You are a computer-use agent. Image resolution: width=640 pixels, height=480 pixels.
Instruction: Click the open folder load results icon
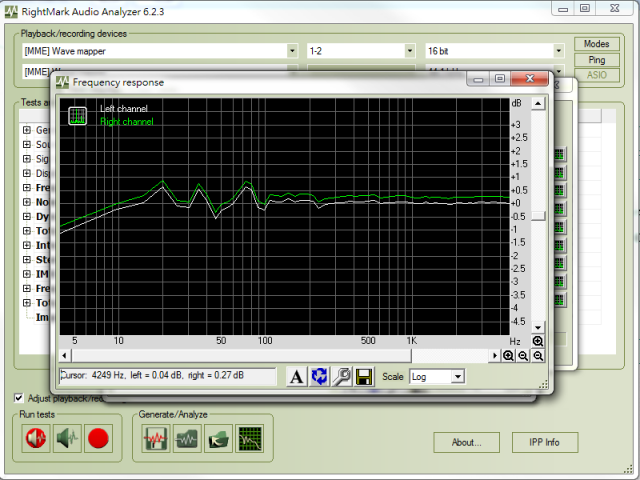pyautogui.click(x=218, y=438)
